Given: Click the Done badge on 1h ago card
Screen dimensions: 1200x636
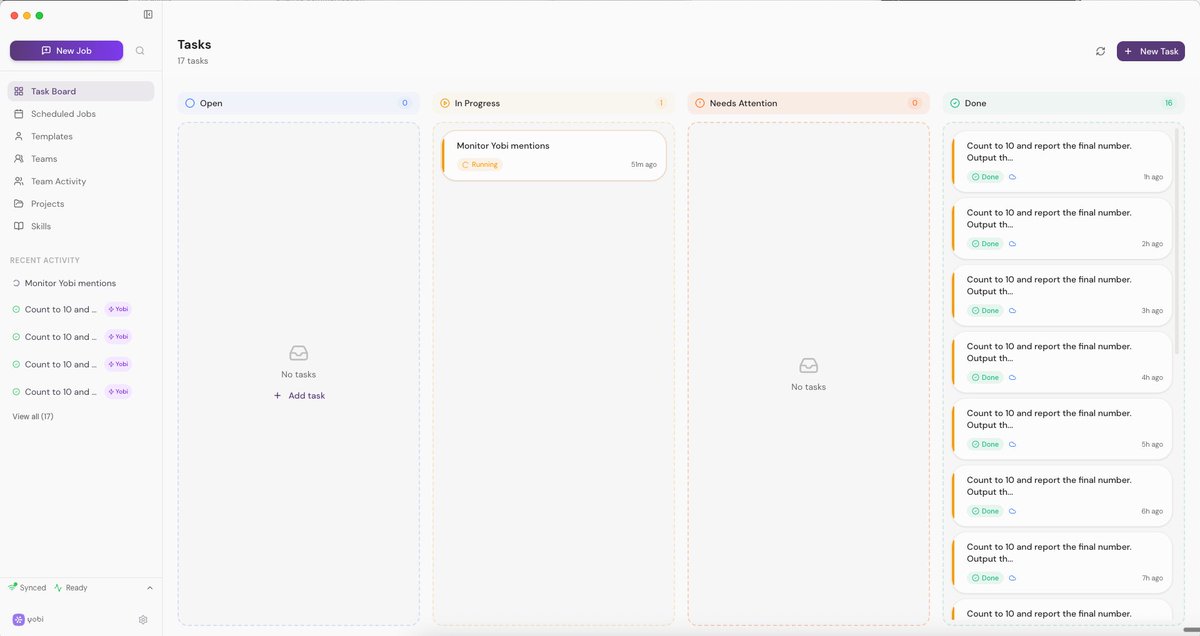Looking at the screenshot, I should (985, 177).
